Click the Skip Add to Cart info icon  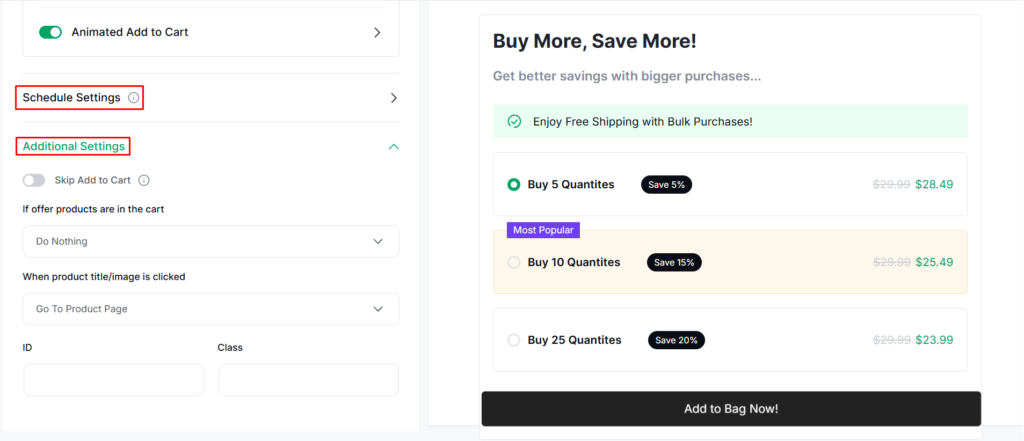pos(144,180)
